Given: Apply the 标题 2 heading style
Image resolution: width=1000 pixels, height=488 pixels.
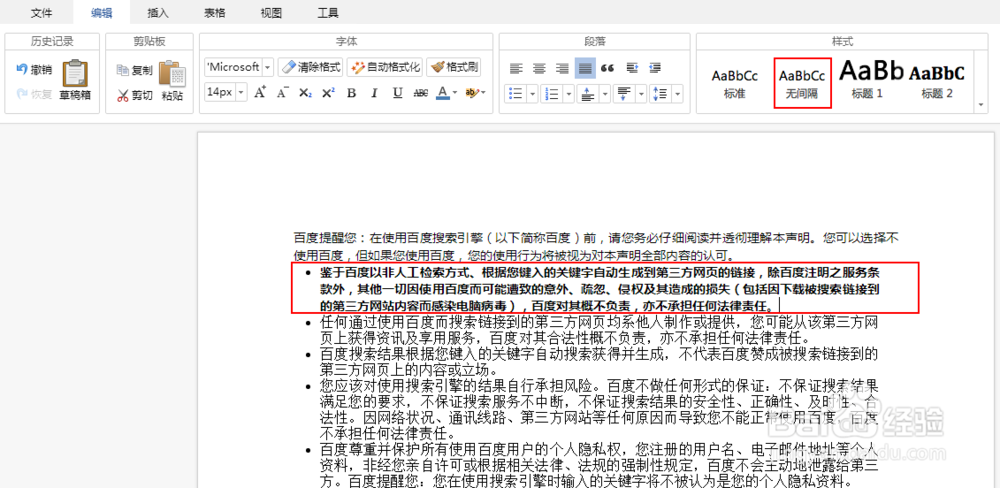Looking at the screenshot, I should 937,82.
